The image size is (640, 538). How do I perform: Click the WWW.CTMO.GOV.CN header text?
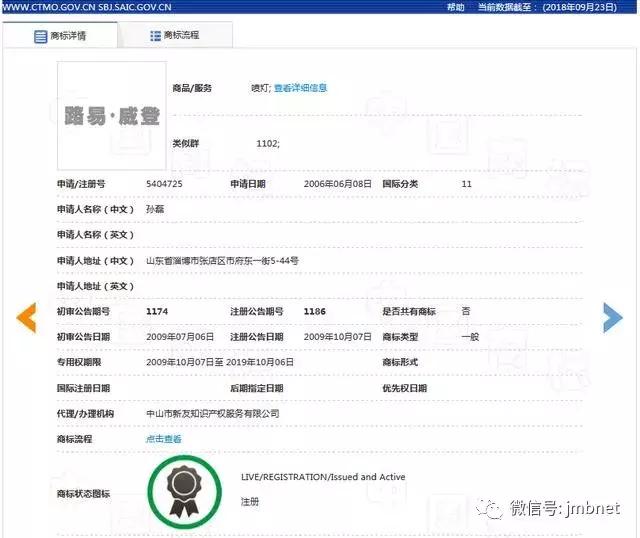click(x=48, y=7)
